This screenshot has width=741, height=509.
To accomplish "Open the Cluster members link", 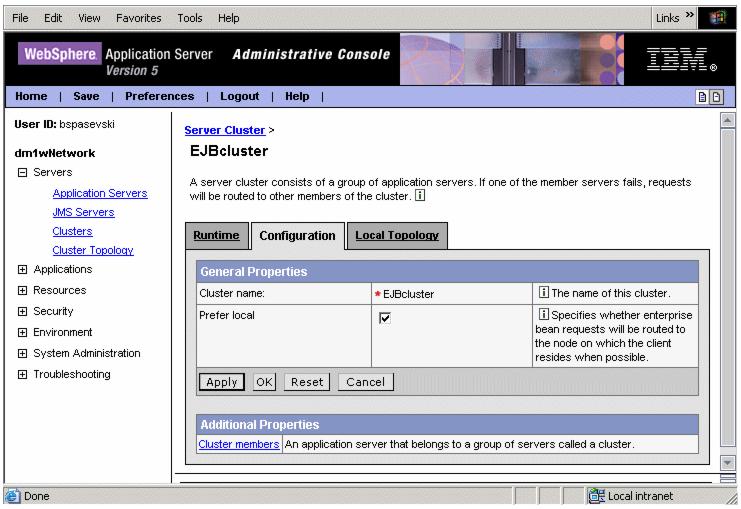I will click(x=239, y=444).
